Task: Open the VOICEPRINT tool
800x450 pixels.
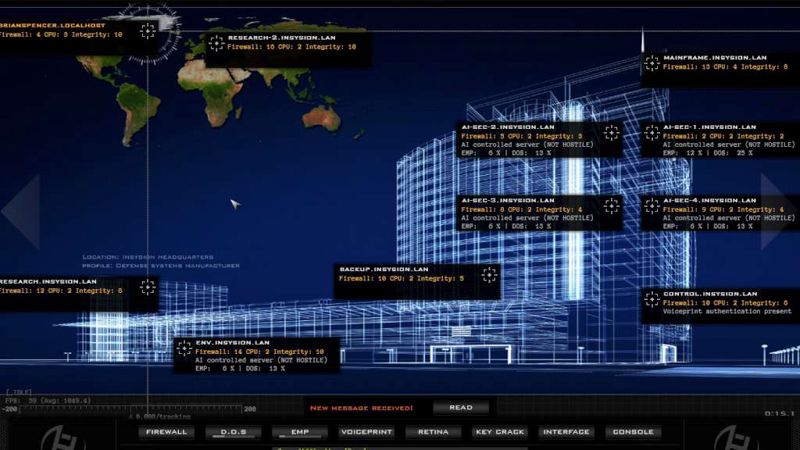Action: [366, 432]
